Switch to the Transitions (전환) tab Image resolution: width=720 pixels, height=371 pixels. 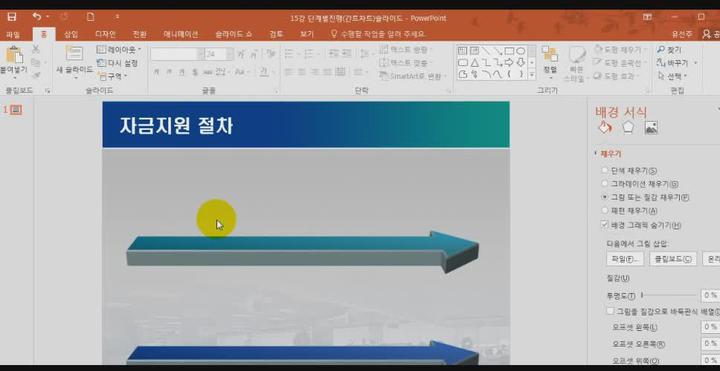tap(140, 34)
